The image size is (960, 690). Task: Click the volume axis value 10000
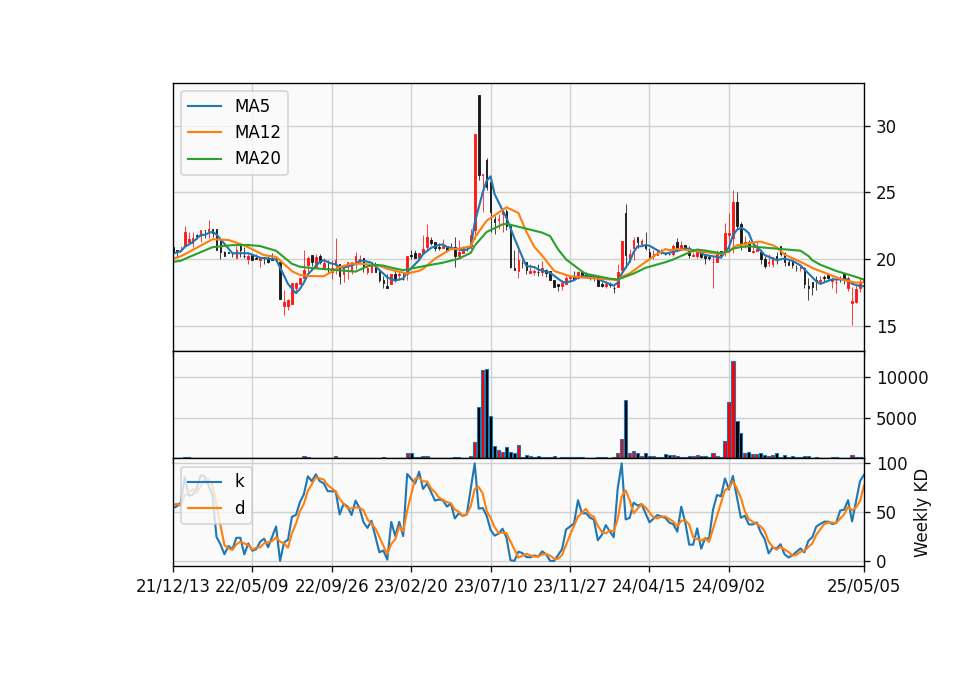tap(902, 378)
